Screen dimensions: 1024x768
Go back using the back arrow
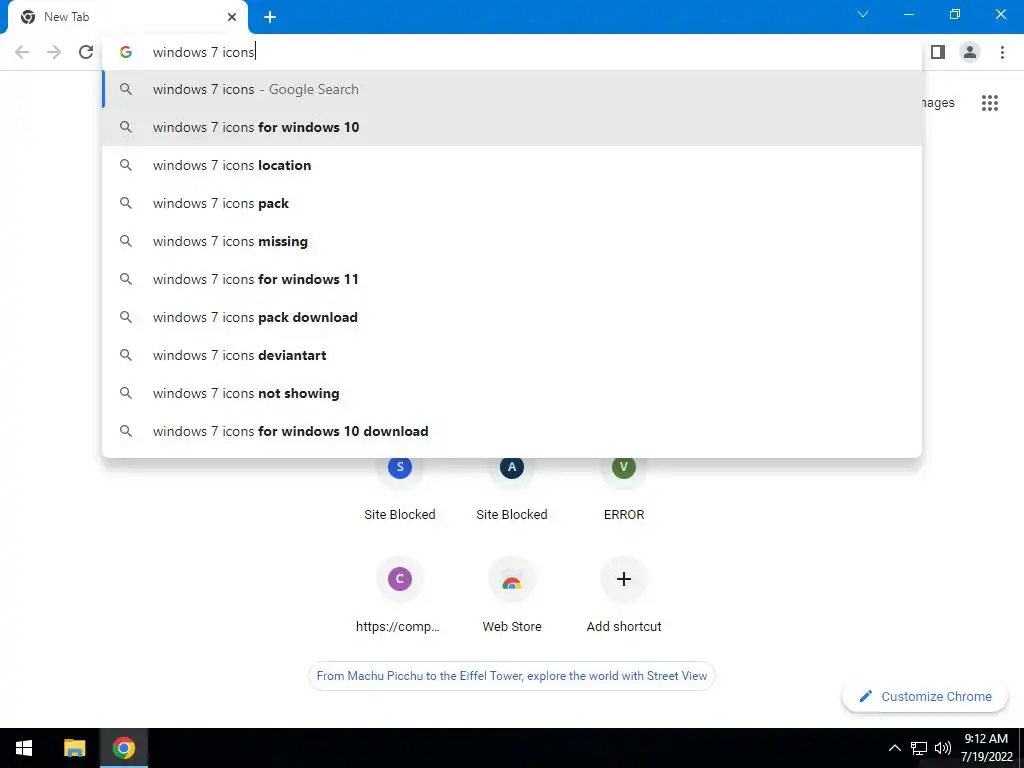(22, 52)
